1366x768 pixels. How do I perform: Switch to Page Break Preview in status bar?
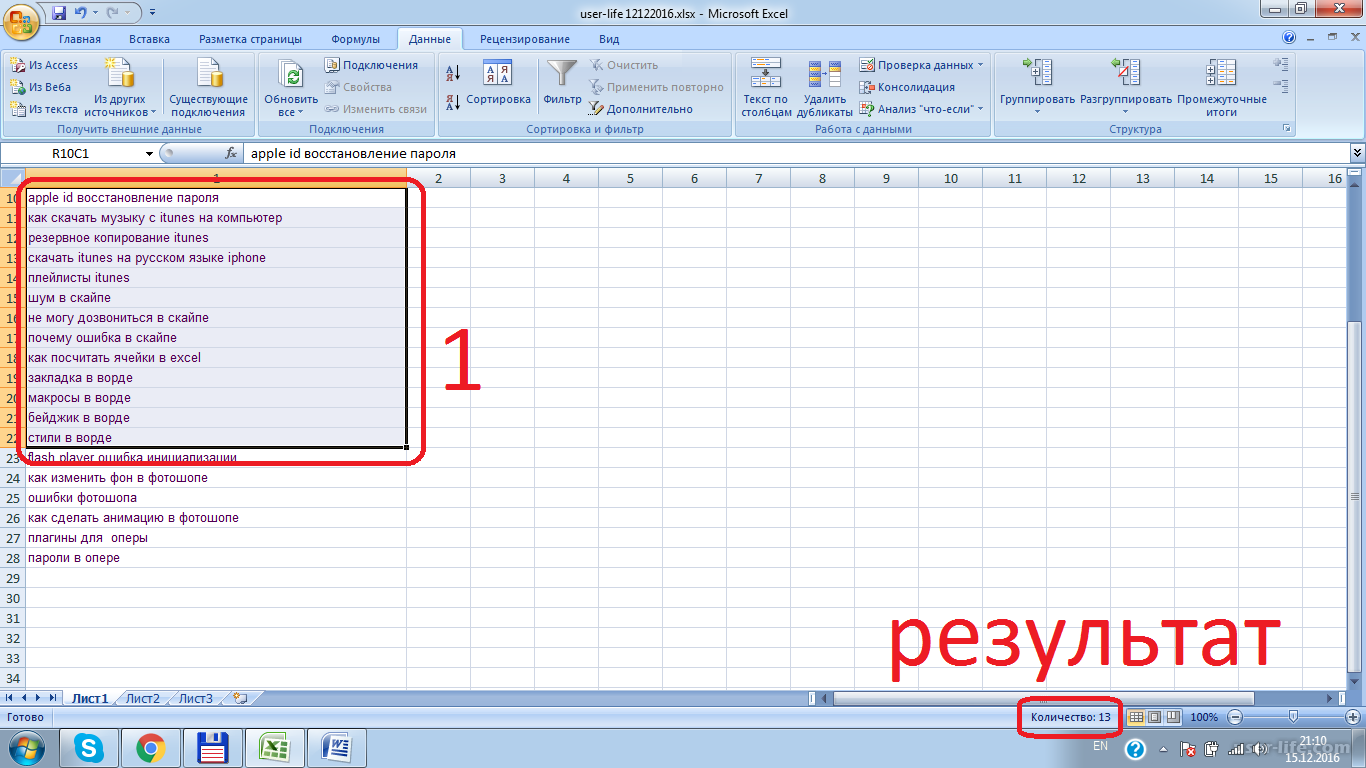1173,717
